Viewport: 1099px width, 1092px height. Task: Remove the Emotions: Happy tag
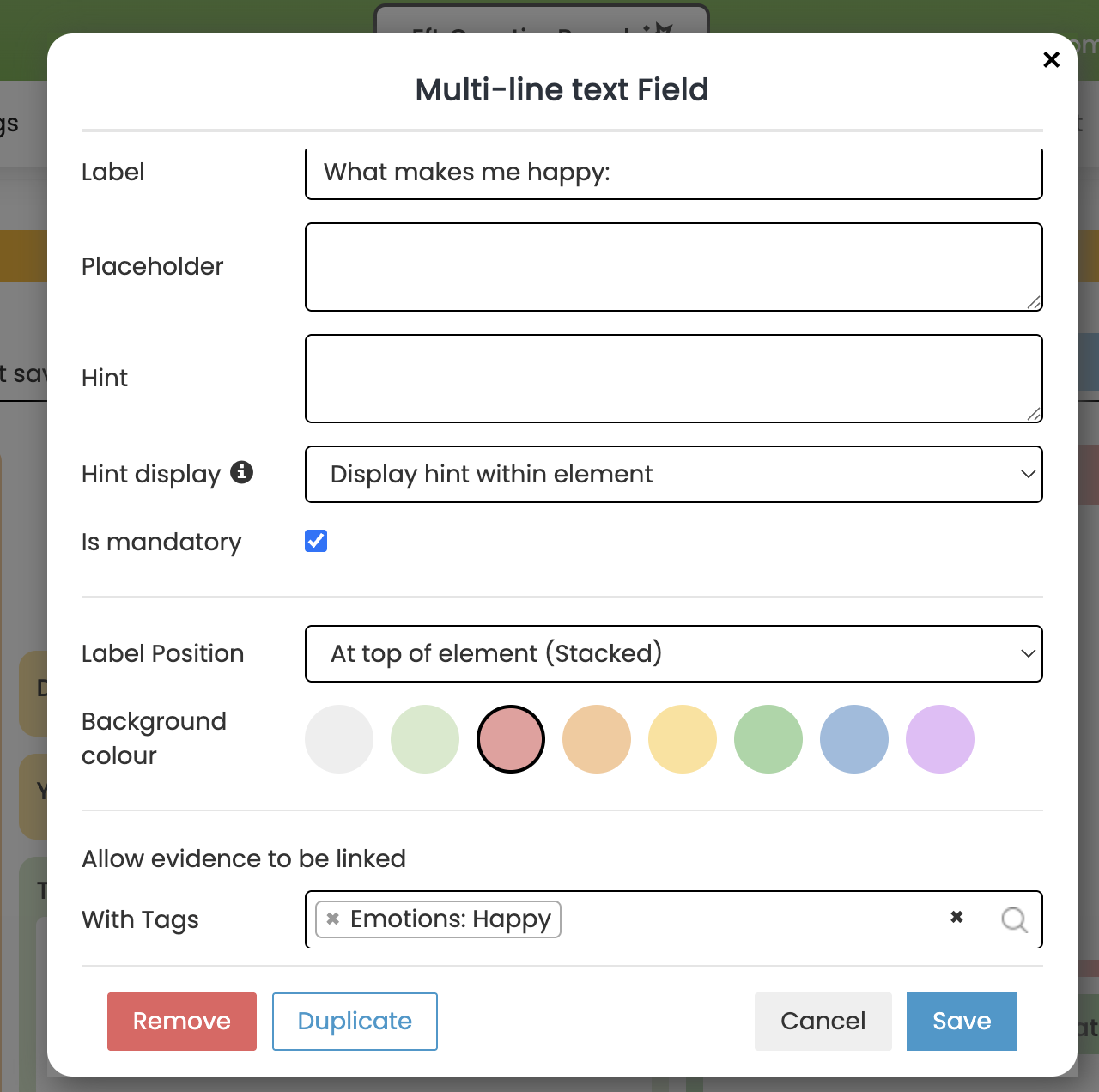(333, 919)
